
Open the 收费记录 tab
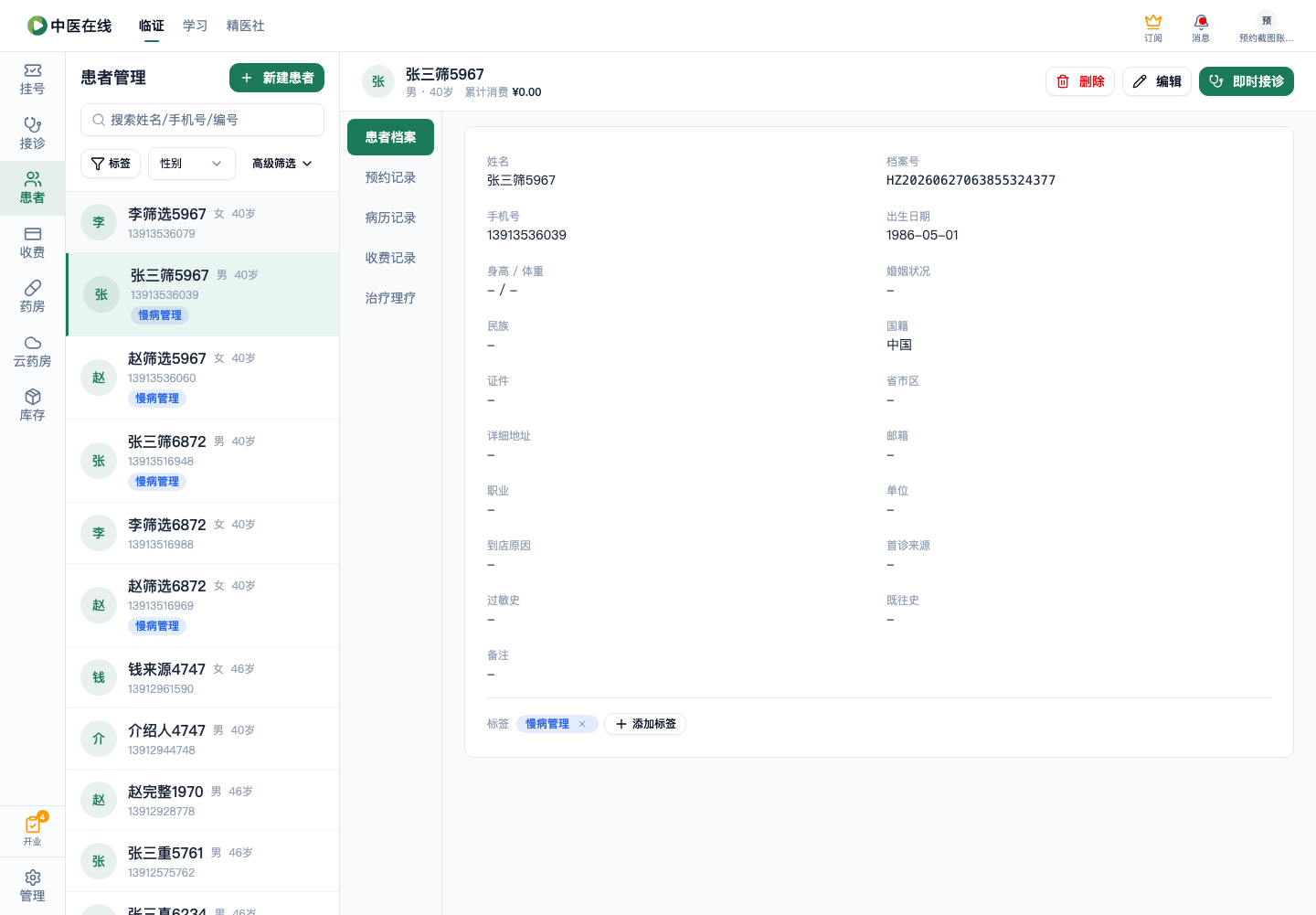pyautogui.click(x=391, y=258)
